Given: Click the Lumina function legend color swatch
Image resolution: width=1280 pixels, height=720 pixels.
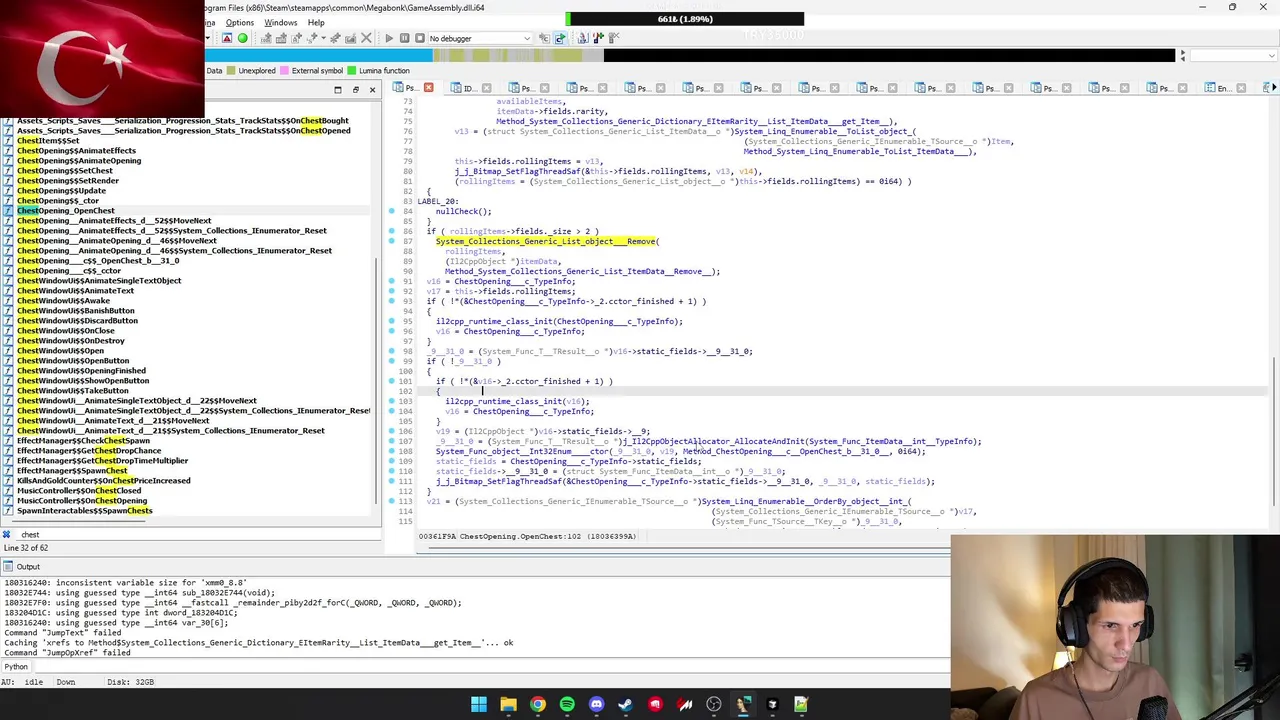Looking at the screenshot, I should click(x=352, y=71).
